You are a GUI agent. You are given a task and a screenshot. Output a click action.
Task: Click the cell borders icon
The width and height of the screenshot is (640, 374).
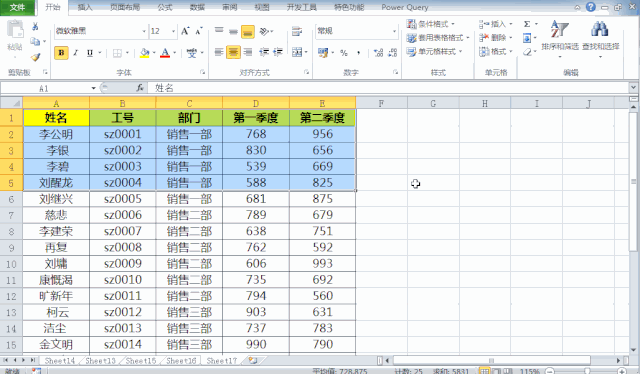[117, 53]
